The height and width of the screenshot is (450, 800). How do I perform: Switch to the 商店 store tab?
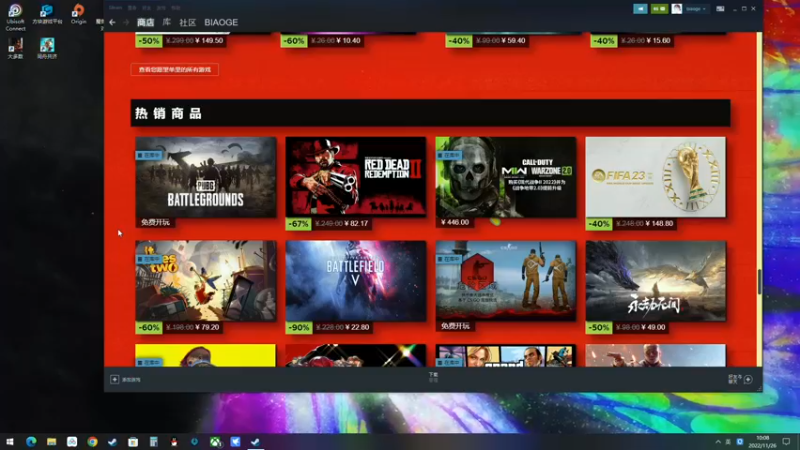click(x=145, y=22)
